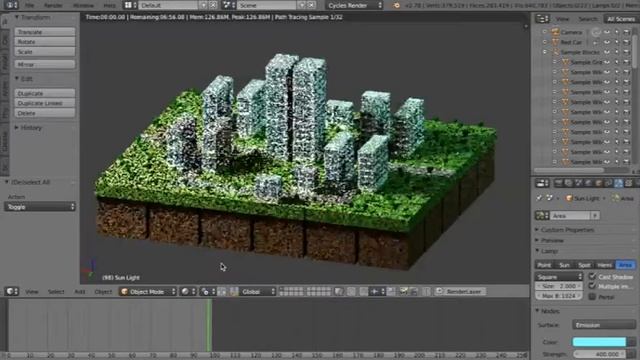Click the Camera object icon in outliner
Screen dimensions: 640x360
pos(556,32)
